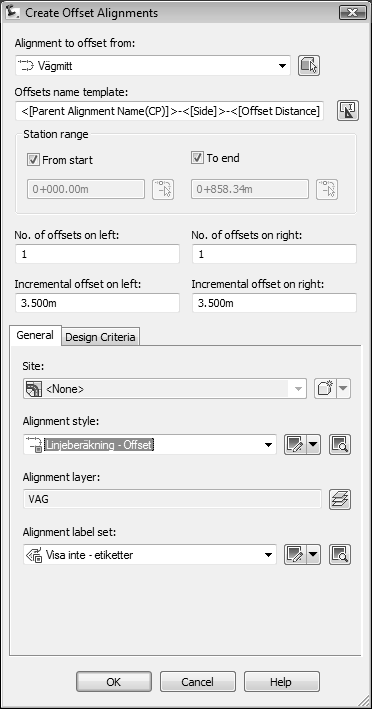Pick alignment from drawing icon beside Vägmitt

coord(309,66)
